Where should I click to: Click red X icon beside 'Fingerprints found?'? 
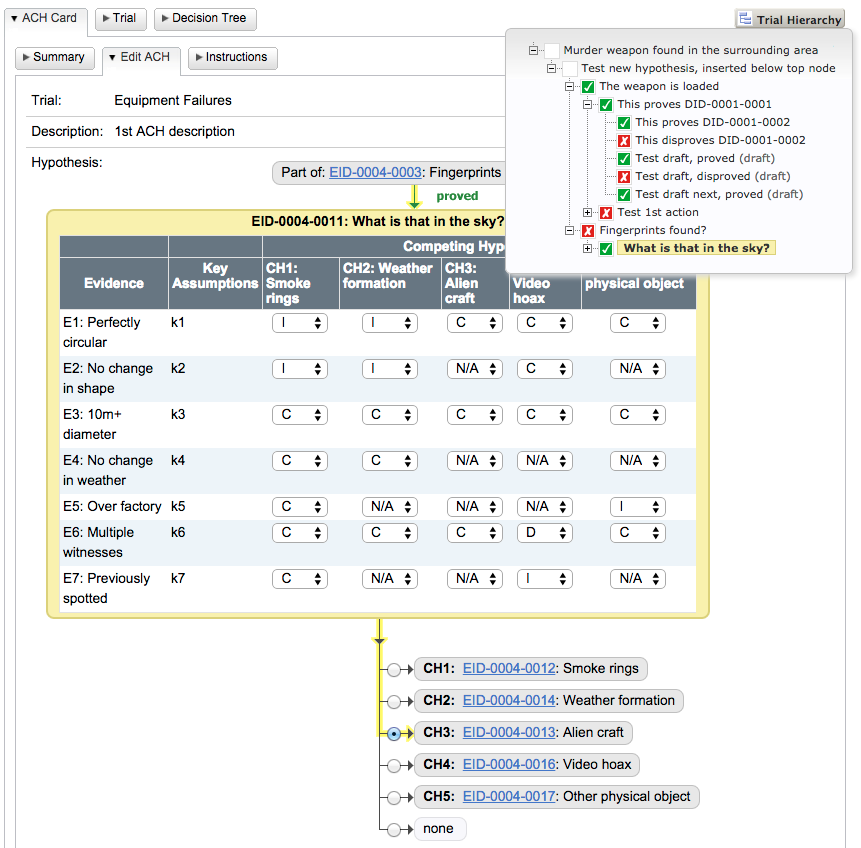(588, 231)
